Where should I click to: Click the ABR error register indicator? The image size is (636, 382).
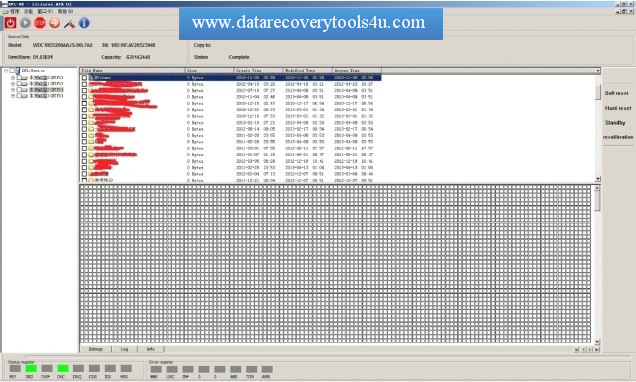click(x=235, y=369)
